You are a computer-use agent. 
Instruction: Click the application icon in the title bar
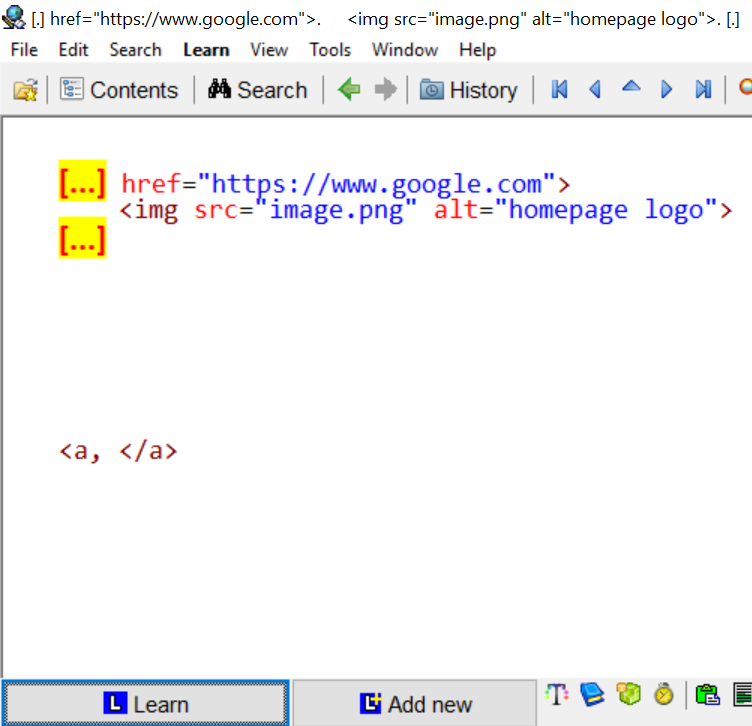13,17
